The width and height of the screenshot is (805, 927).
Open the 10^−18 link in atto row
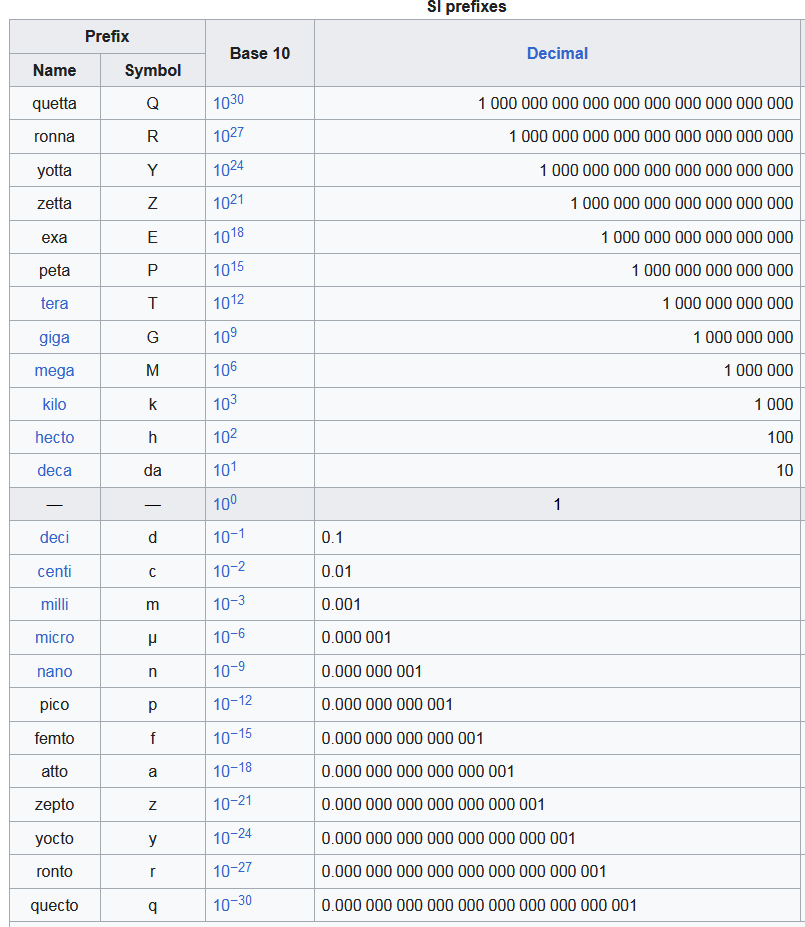(232, 770)
